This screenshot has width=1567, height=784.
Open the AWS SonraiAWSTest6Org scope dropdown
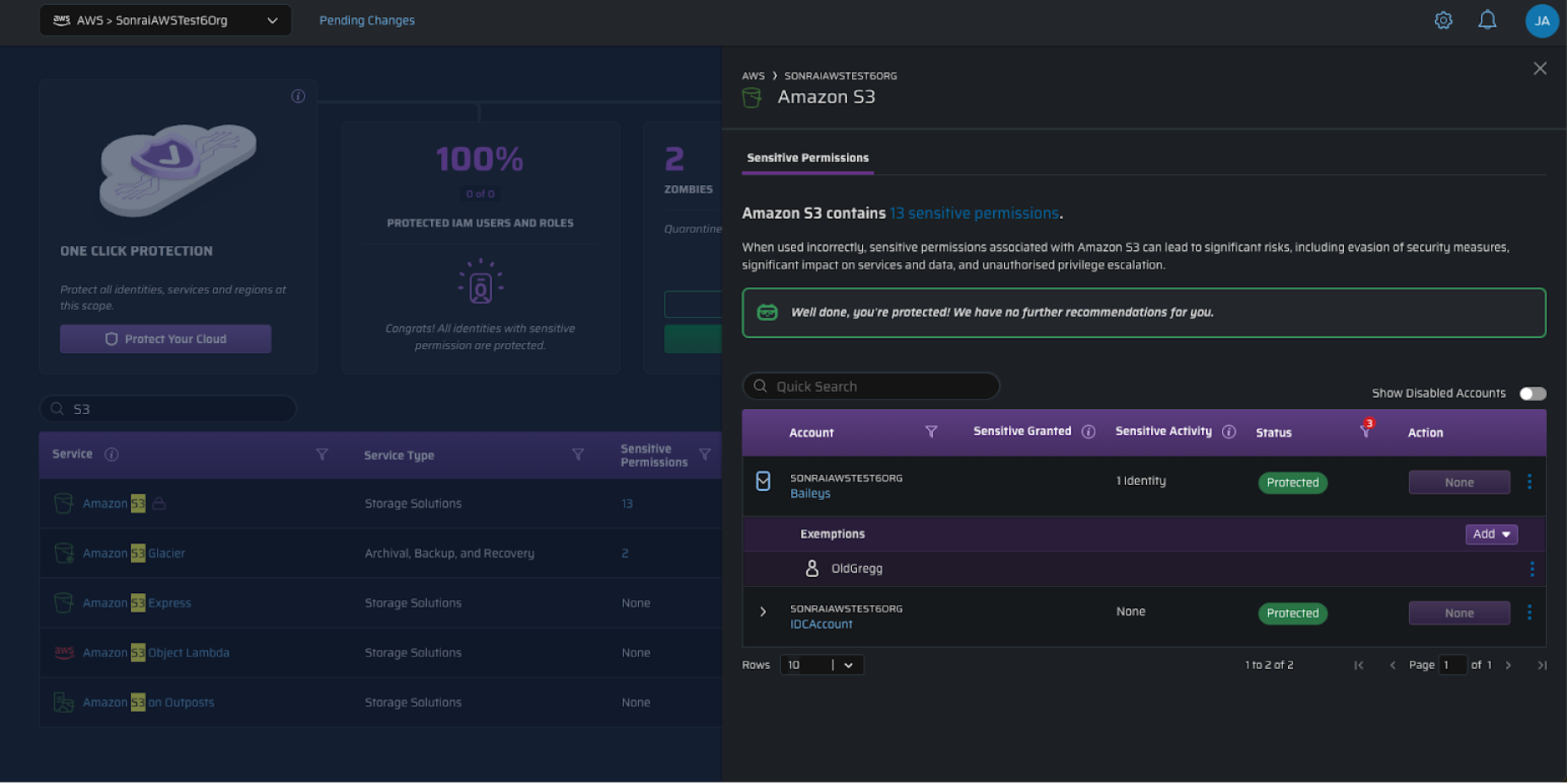(x=166, y=20)
